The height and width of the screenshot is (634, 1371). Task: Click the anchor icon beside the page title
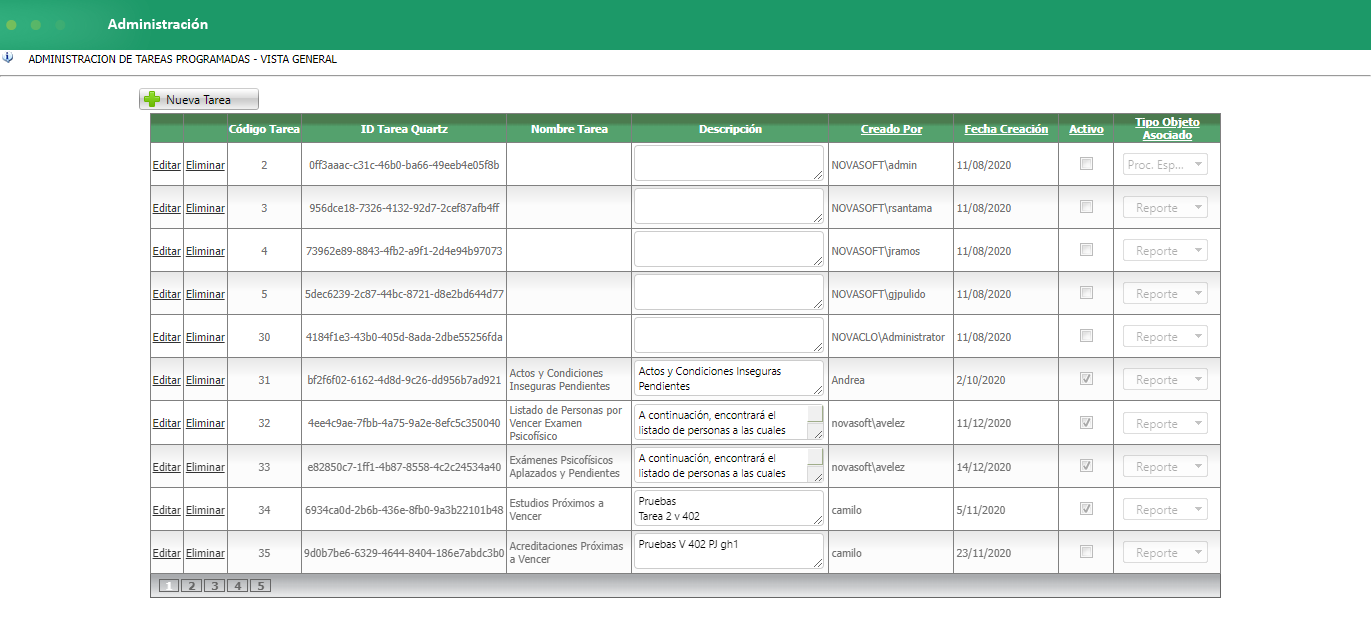[7, 58]
